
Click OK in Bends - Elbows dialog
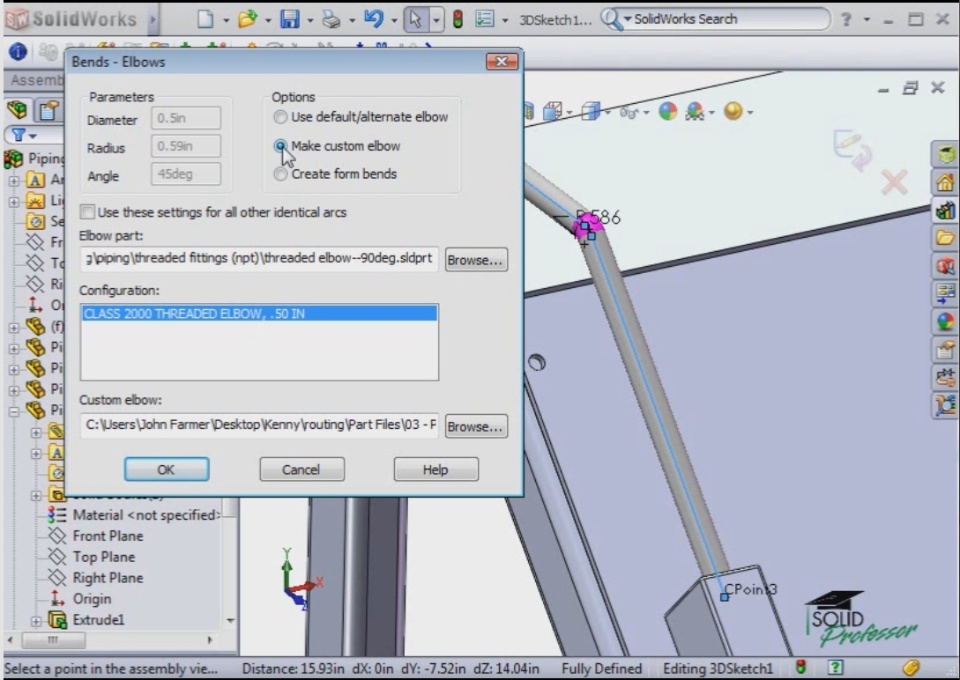[167, 469]
